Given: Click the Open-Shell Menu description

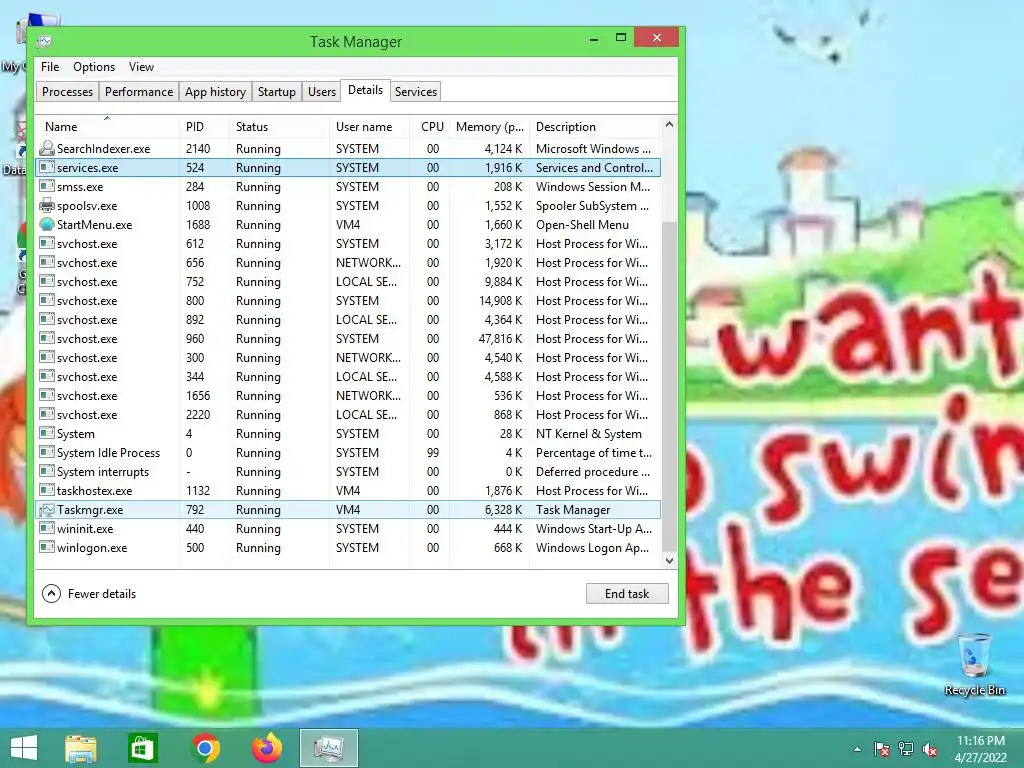Looking at the screenshot, I should click(x=583, y=225).
